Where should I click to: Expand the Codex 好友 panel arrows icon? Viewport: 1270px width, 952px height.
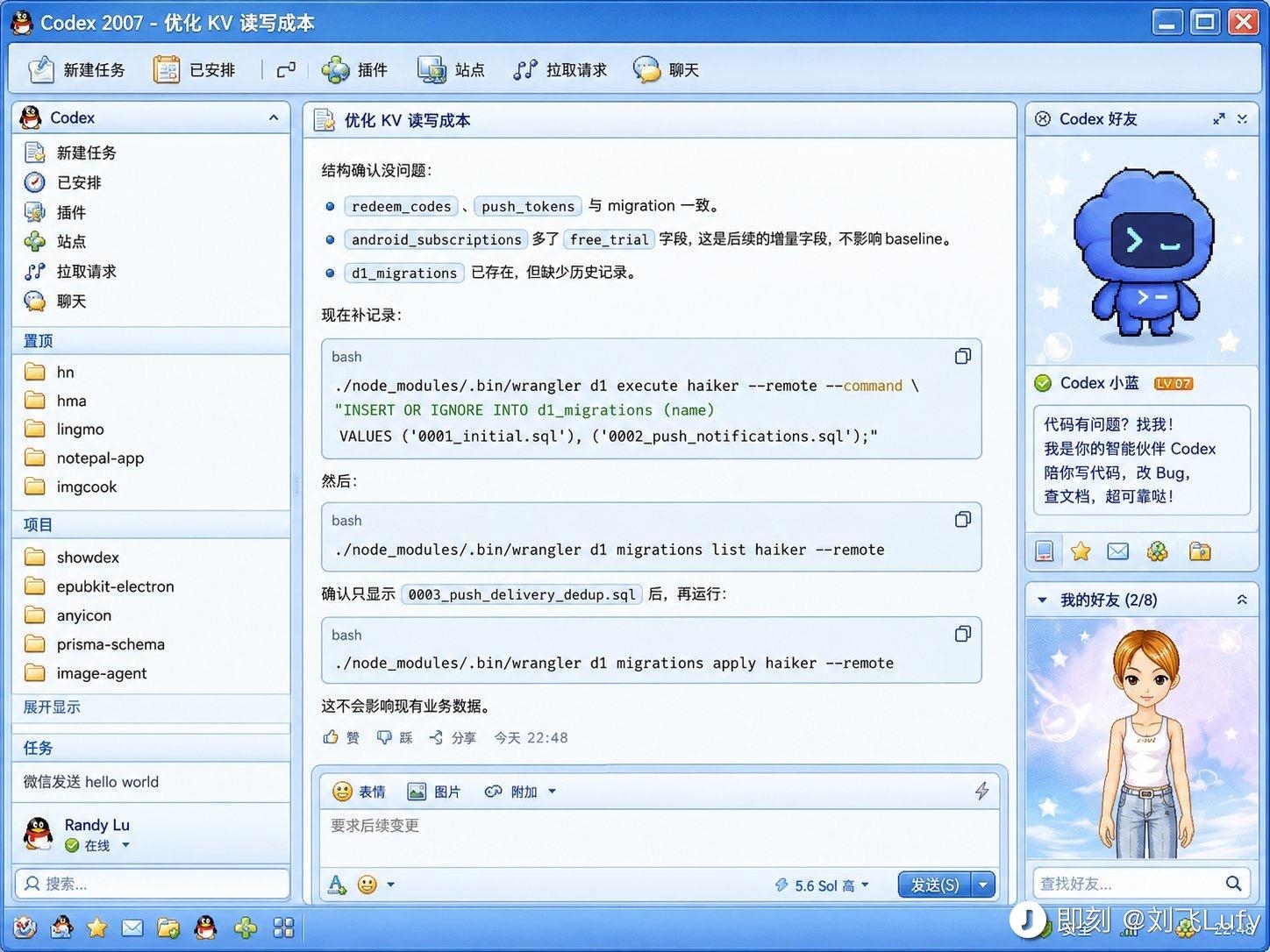coord(1218,118)
